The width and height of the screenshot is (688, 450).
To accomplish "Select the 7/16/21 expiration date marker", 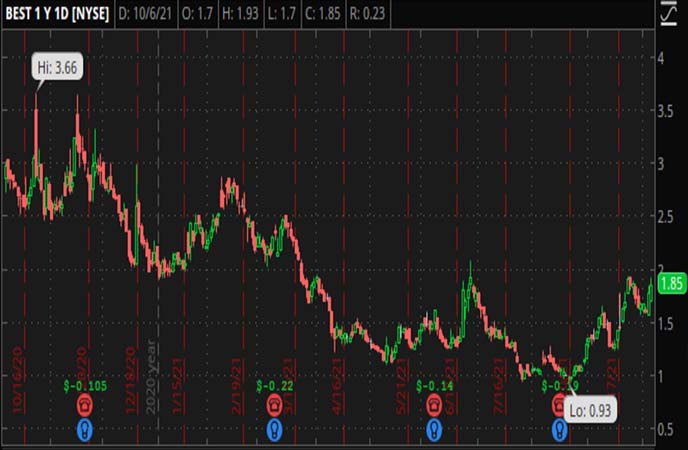I will click(499, 386).
